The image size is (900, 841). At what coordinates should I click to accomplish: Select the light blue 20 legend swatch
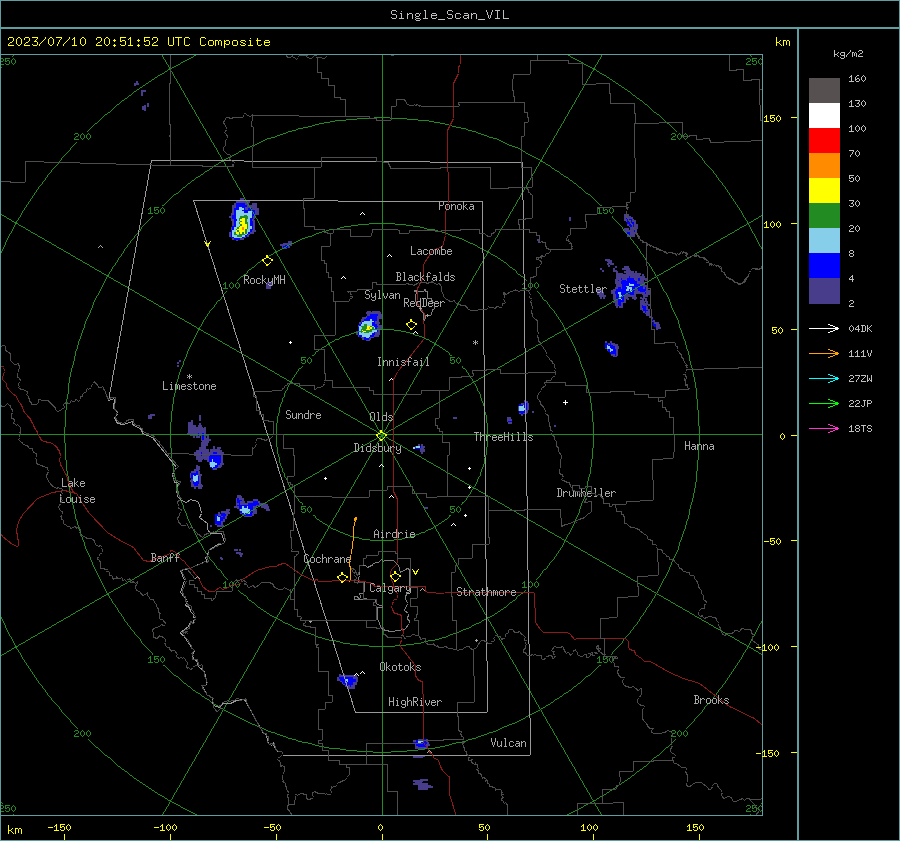pos(824,240)
